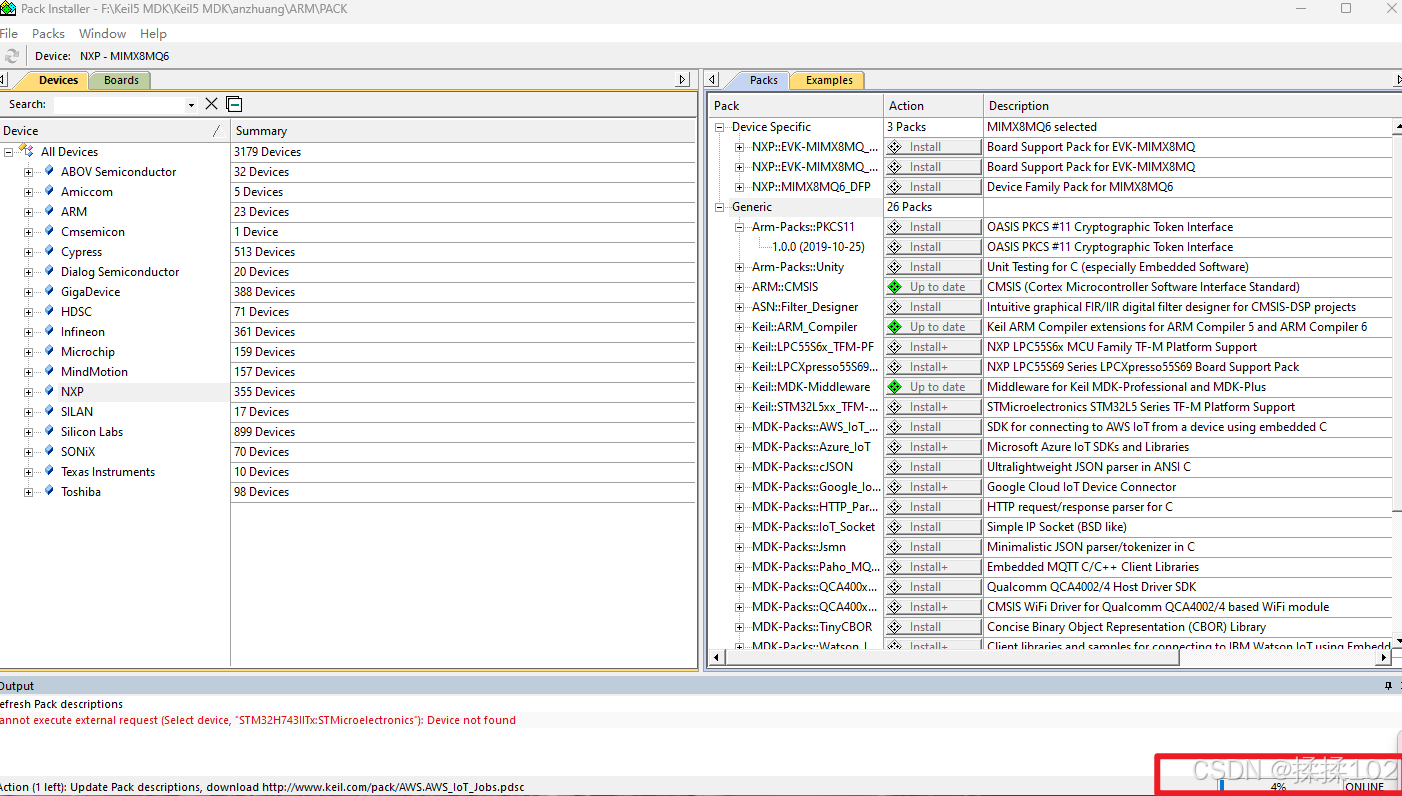The width and height of the screenshot is (1402, 796).
Task: Click the All Devices root icon
Action: (27, 151)
